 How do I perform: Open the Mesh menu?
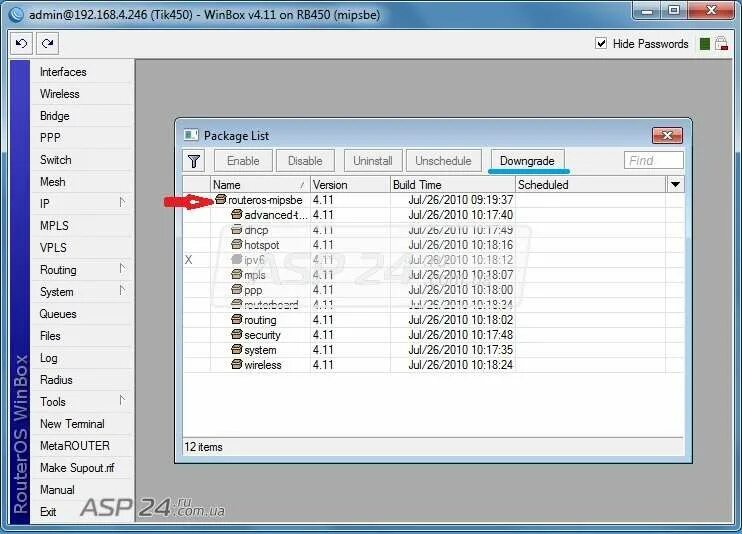tap(53, 182)
